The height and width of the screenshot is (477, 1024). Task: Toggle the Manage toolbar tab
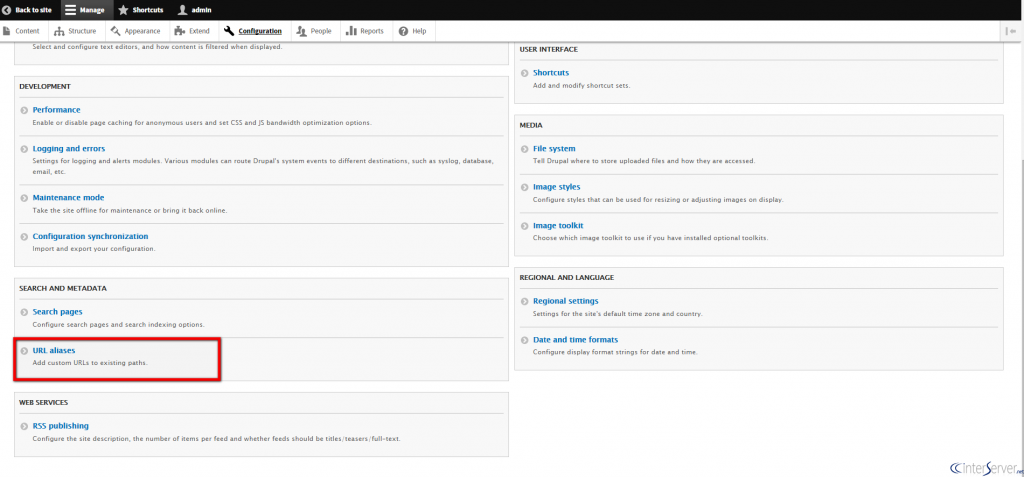[86, 10]
